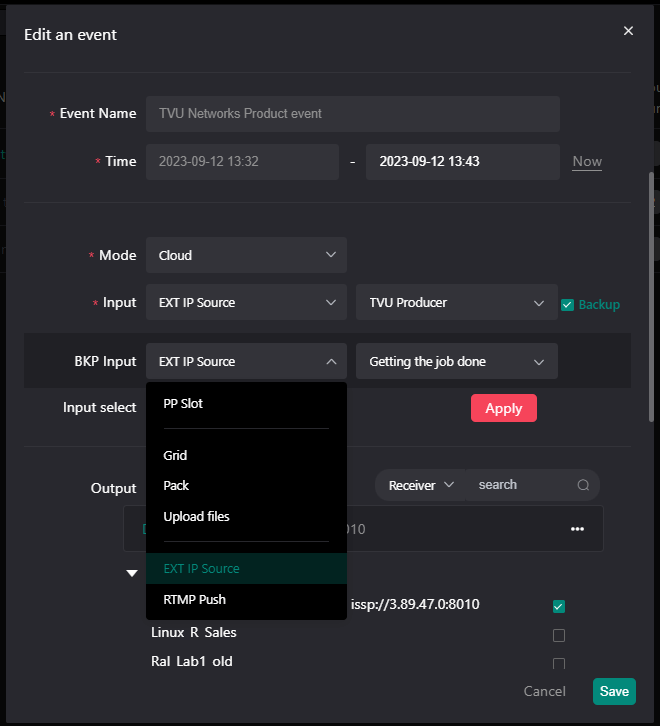660x726 pixels.
Task: Click the search magnifier icon
Action: pyautogui.click(x=583, y=485)
